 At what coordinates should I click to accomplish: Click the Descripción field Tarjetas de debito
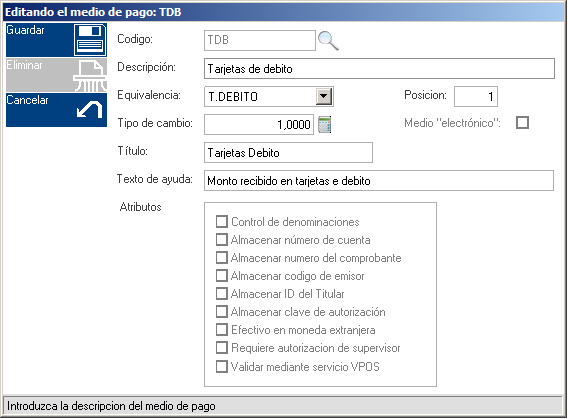[x=379, y=68]
